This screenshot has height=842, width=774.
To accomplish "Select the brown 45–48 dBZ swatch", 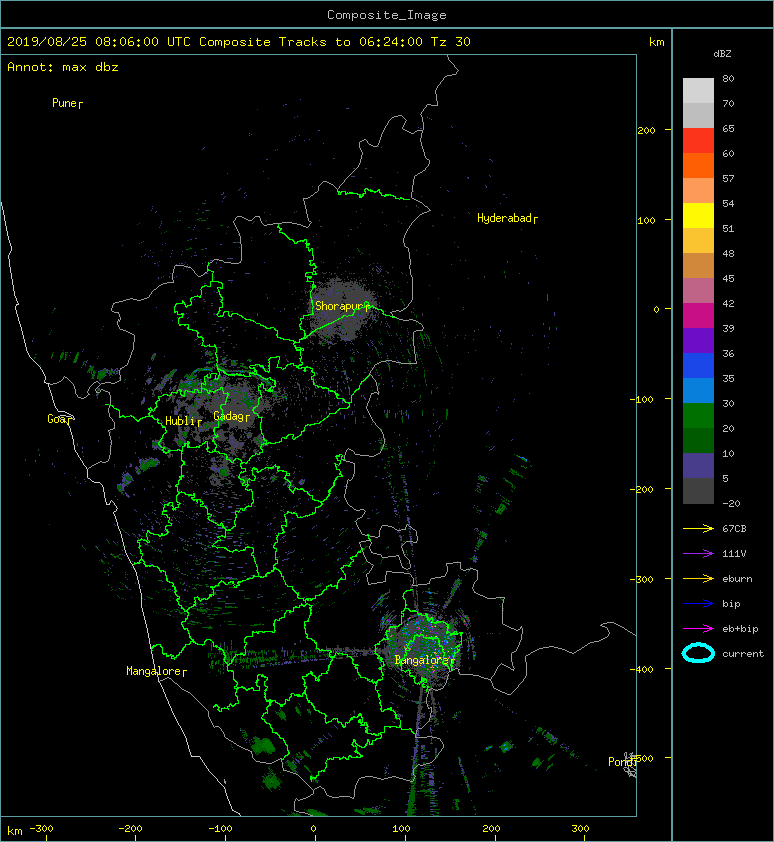I will coord(698,266).
